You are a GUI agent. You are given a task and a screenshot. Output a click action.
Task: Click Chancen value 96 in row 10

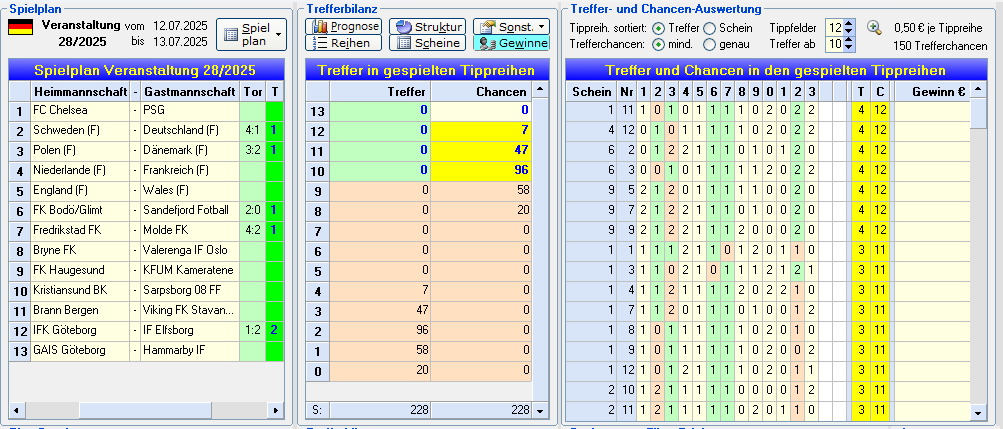pyautogui.click(x=482, y=171)
